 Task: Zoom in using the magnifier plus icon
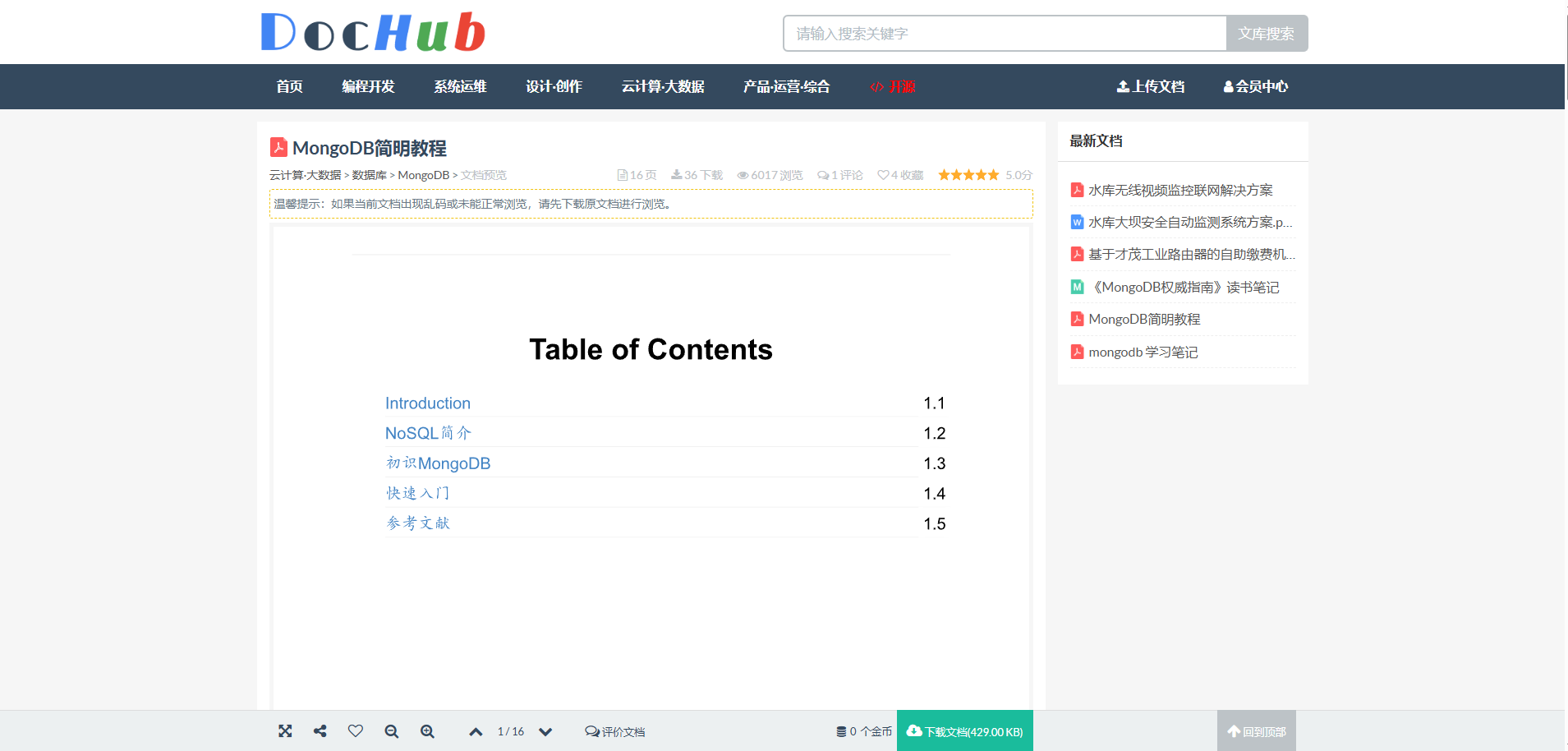point(427,731)
